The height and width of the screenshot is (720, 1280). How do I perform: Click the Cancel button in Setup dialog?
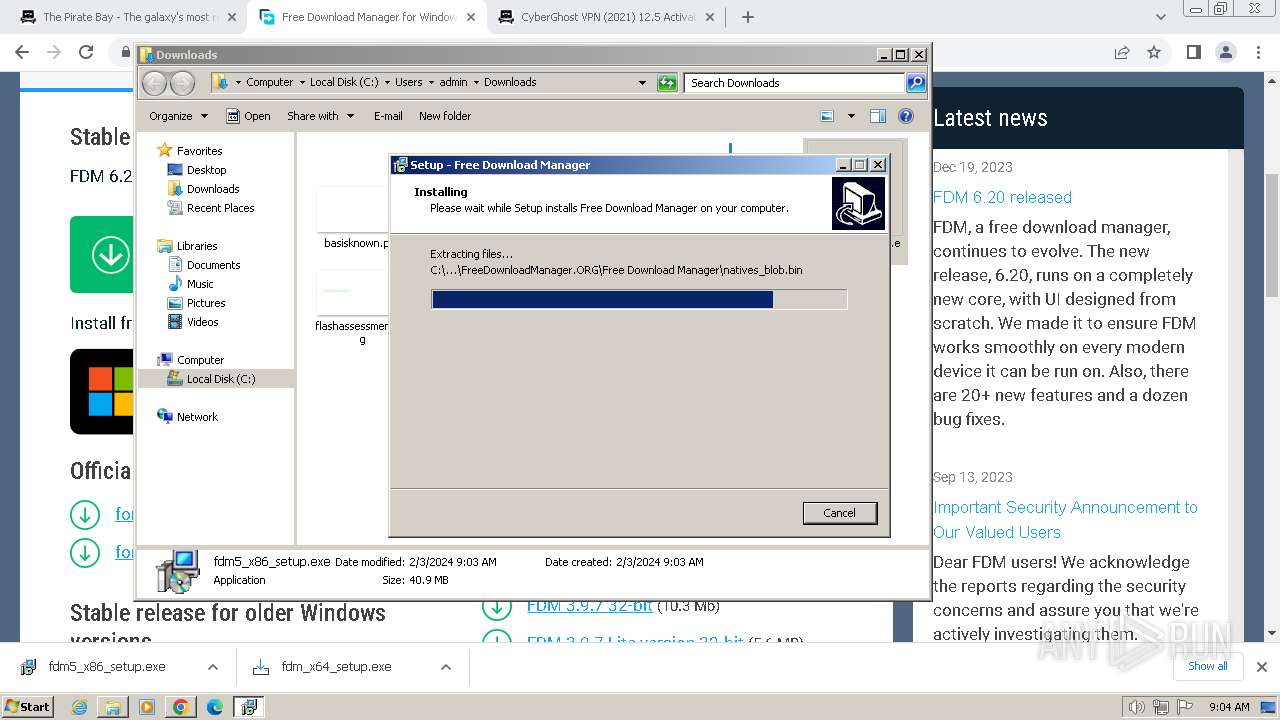(x=839, y=513)
